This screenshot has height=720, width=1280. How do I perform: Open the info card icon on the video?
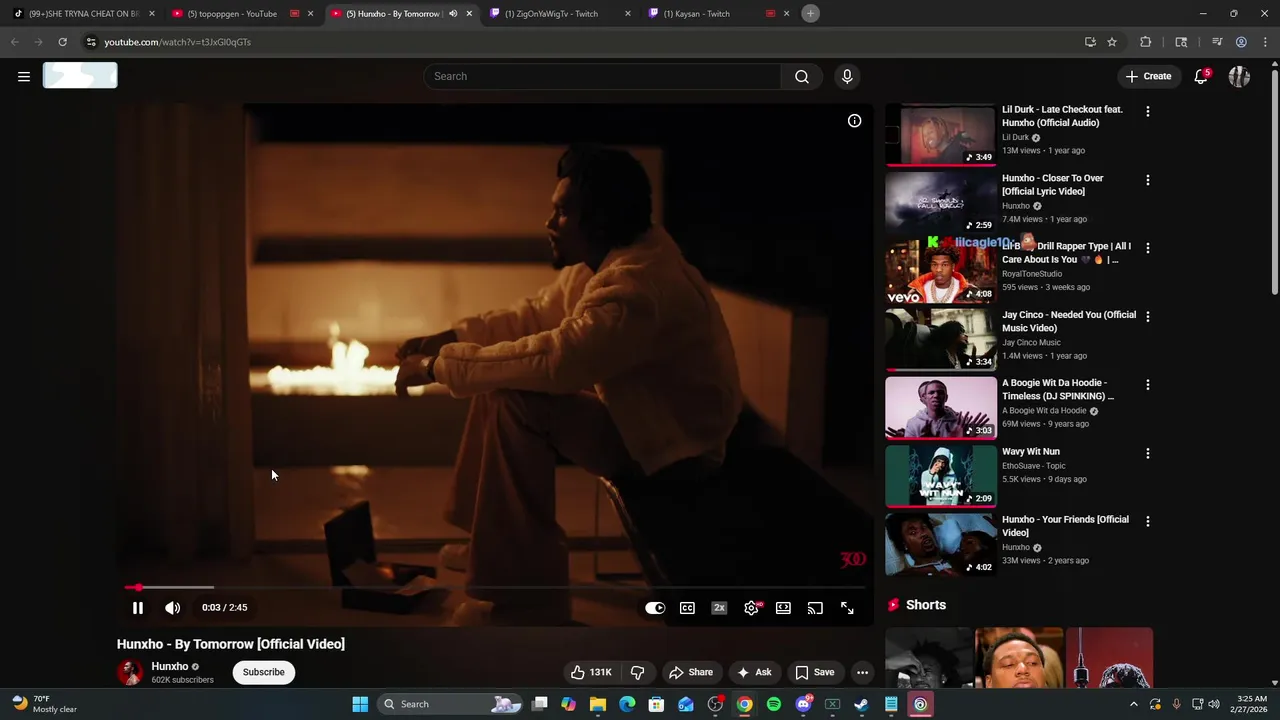854,121
